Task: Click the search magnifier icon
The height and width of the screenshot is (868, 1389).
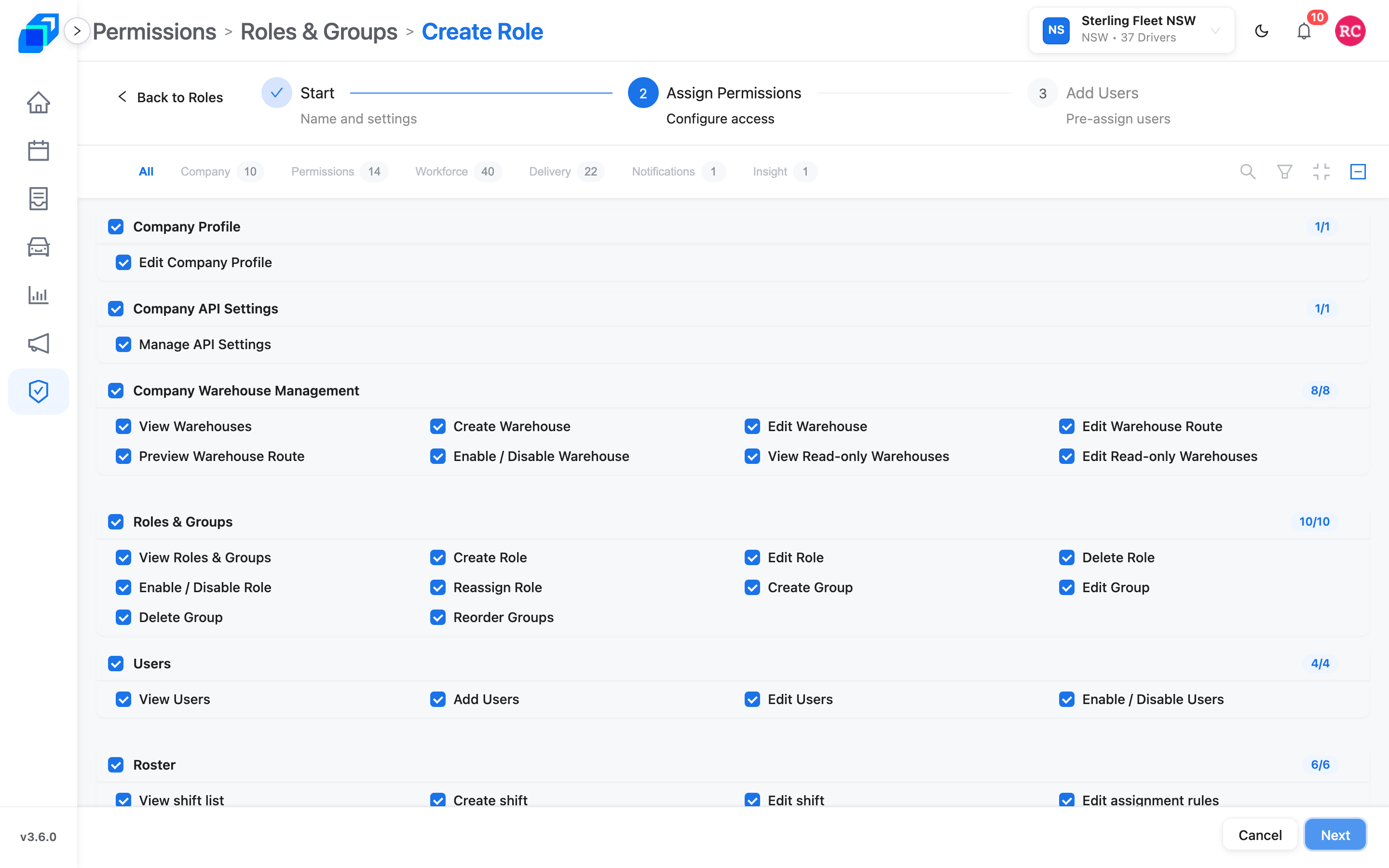Action: pos(1248,172)
